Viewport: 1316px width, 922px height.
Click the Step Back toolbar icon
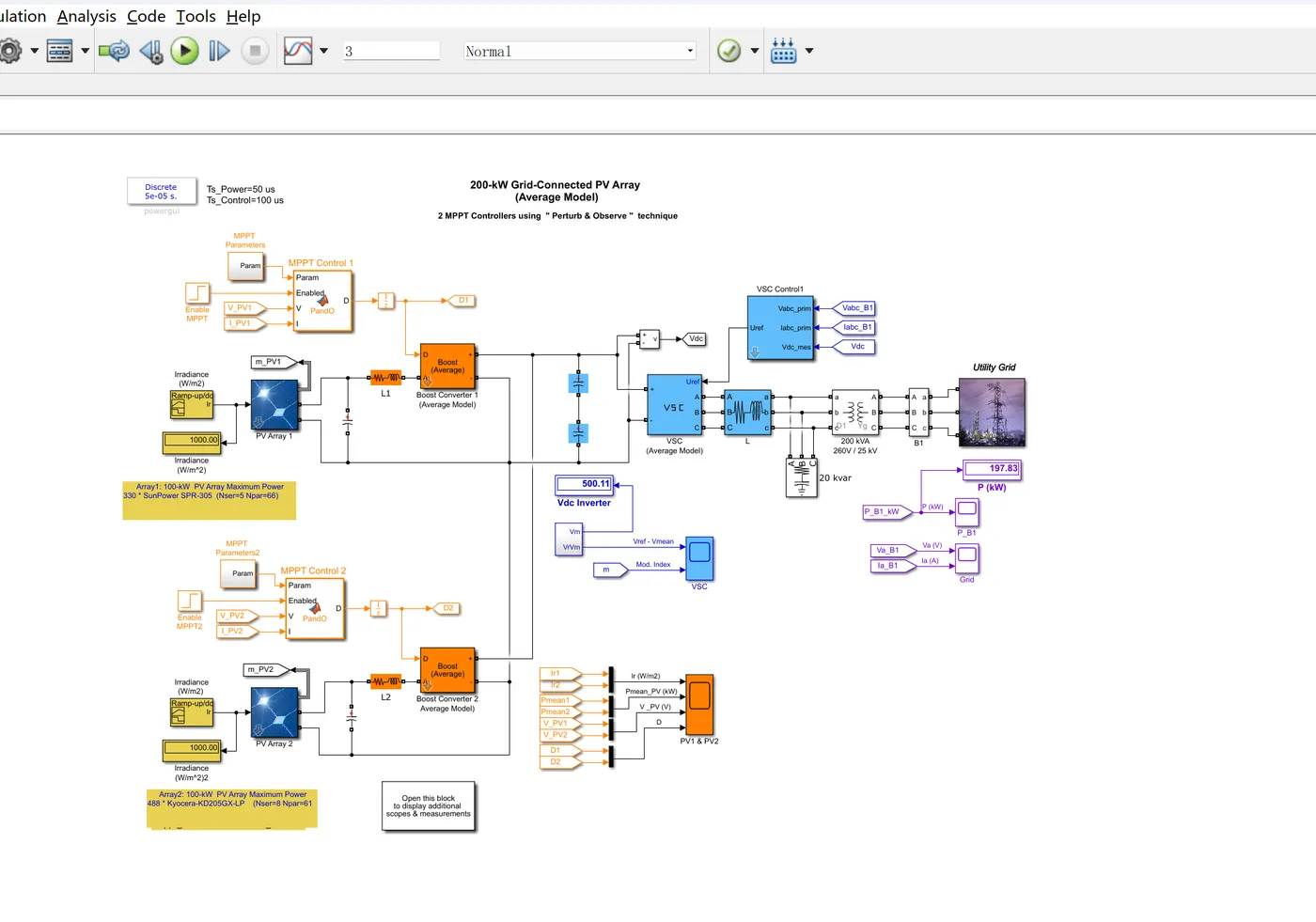(x=150, y=51)
